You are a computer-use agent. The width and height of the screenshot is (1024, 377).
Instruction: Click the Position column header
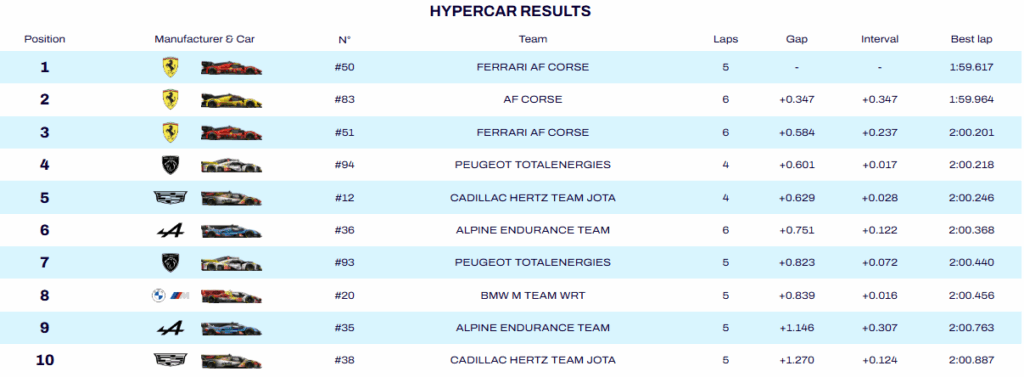tap(45, 39)
